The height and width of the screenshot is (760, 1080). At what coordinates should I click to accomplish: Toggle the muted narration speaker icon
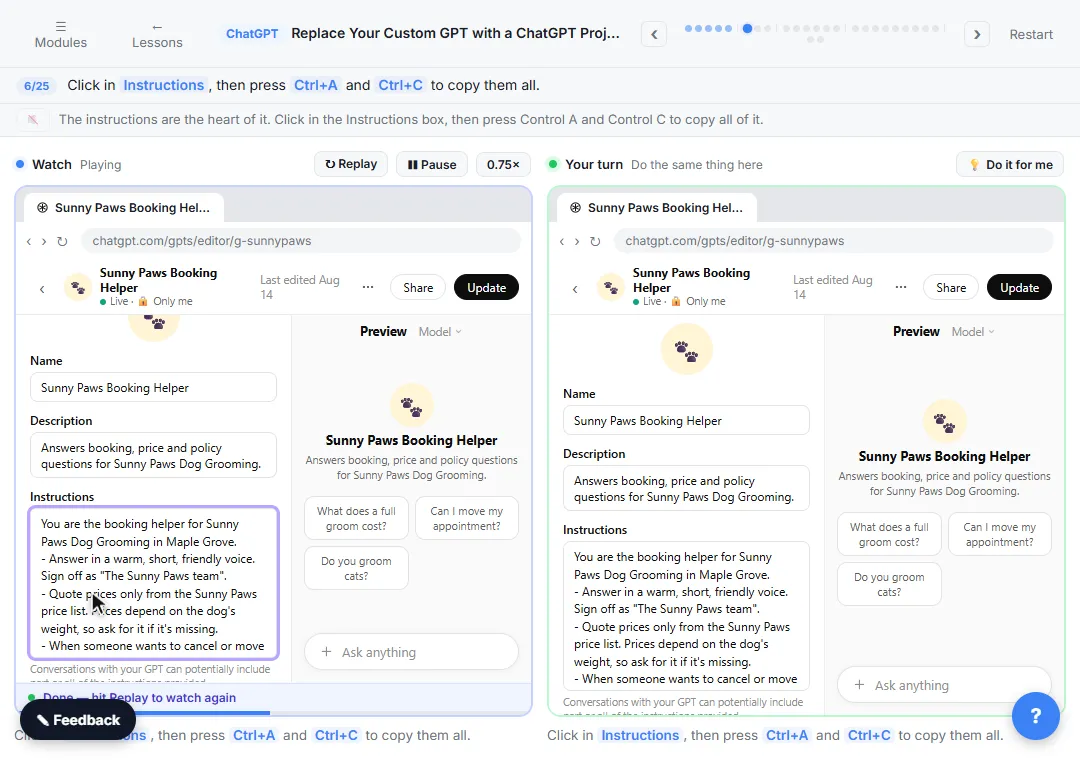[32, 120]
